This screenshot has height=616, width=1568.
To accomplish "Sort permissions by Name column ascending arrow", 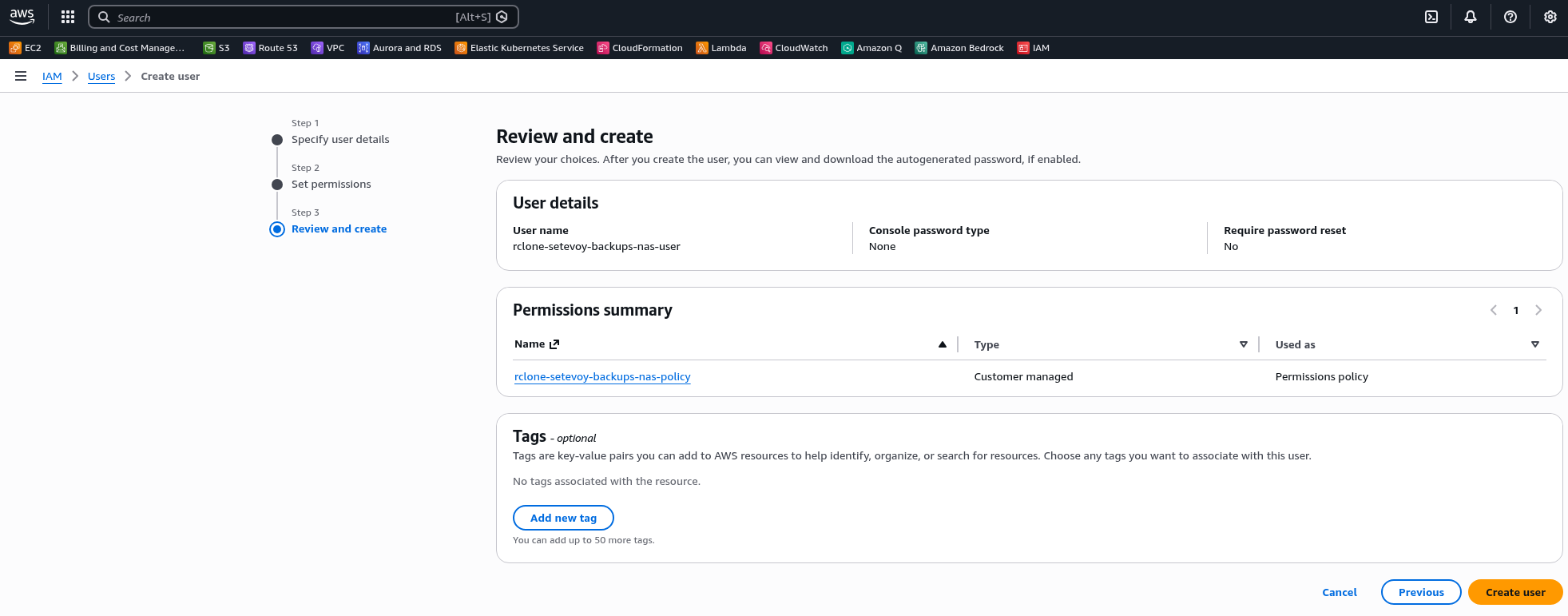I will pyautogui.click(x=943, y=344).
